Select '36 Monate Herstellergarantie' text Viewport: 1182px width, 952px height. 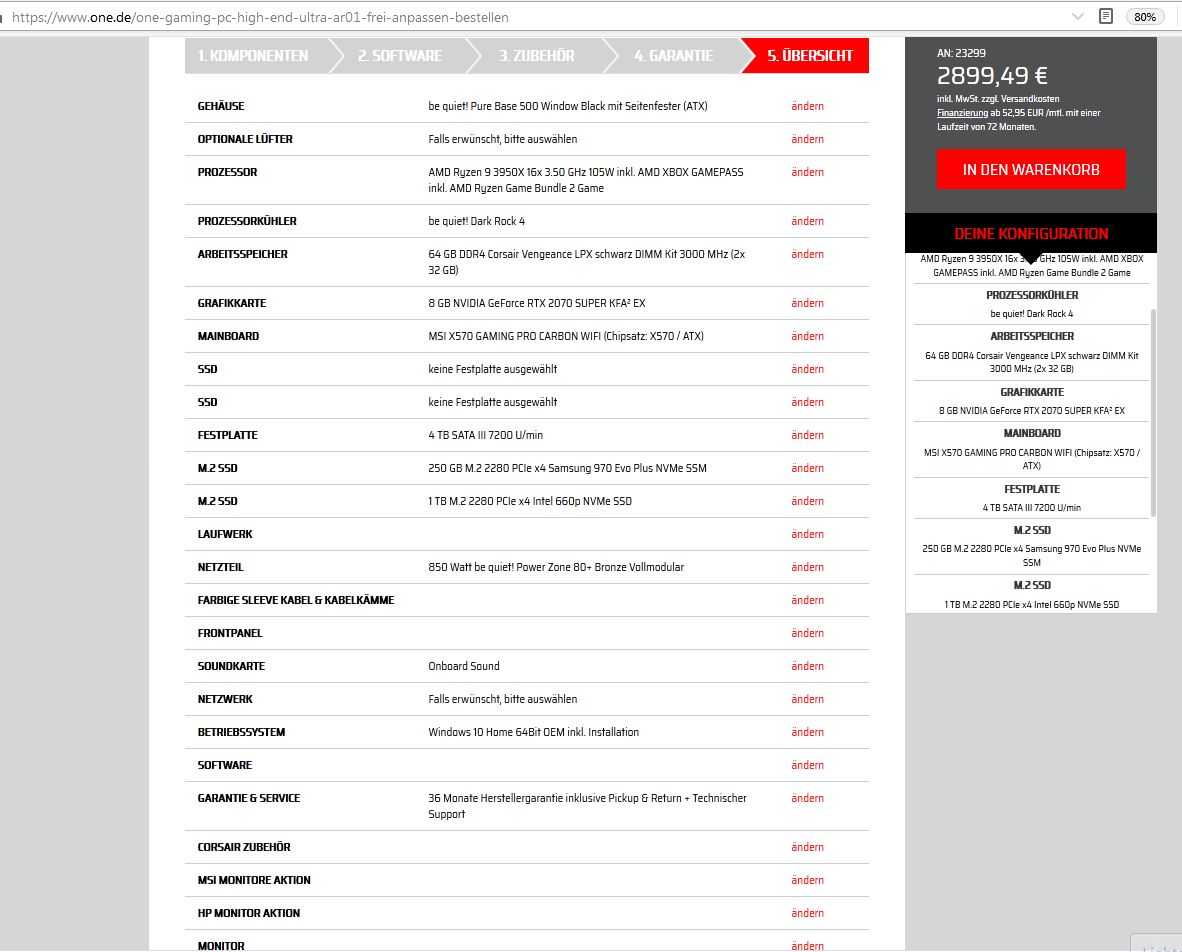point(495,799)
